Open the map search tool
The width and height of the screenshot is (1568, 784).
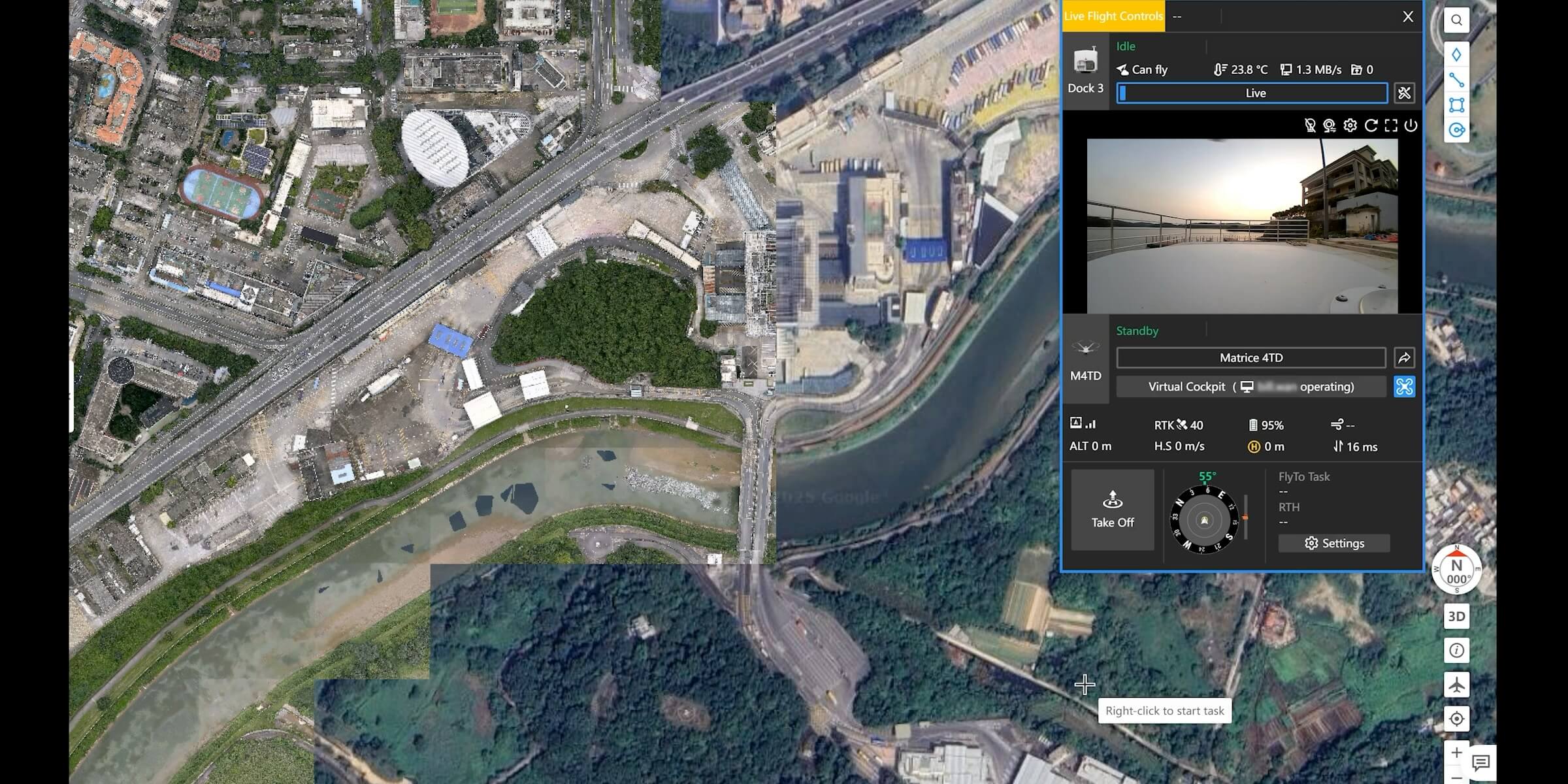1456,20
